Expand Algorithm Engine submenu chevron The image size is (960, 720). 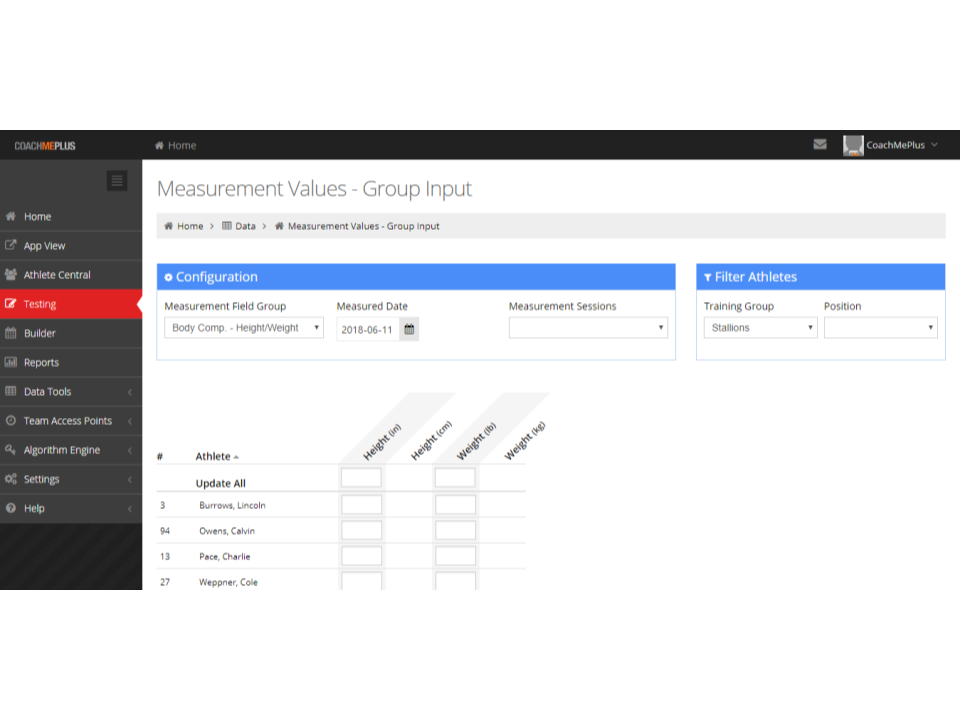coord(130,450)
